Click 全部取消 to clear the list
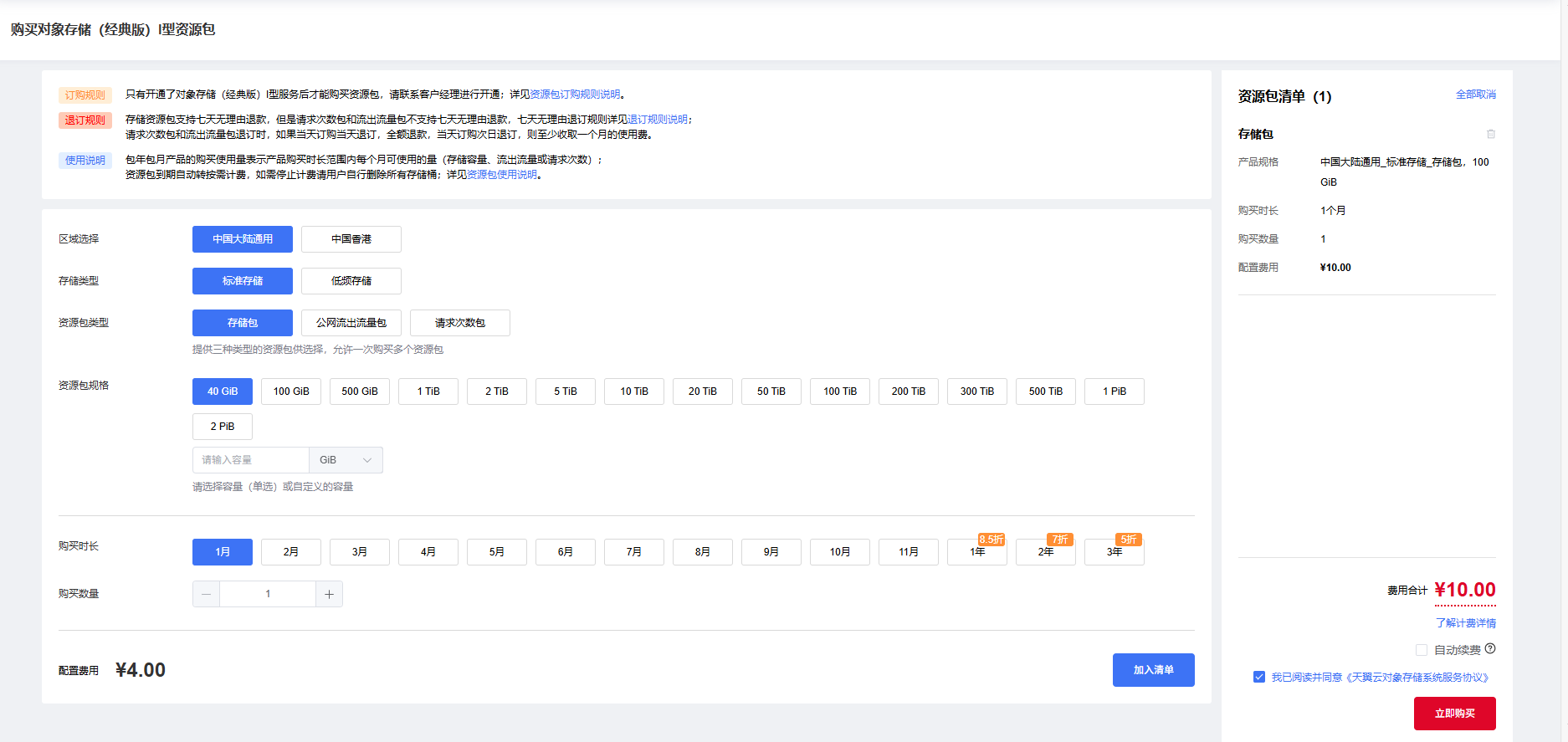The image size is (1568, 742). (1475, 95)
